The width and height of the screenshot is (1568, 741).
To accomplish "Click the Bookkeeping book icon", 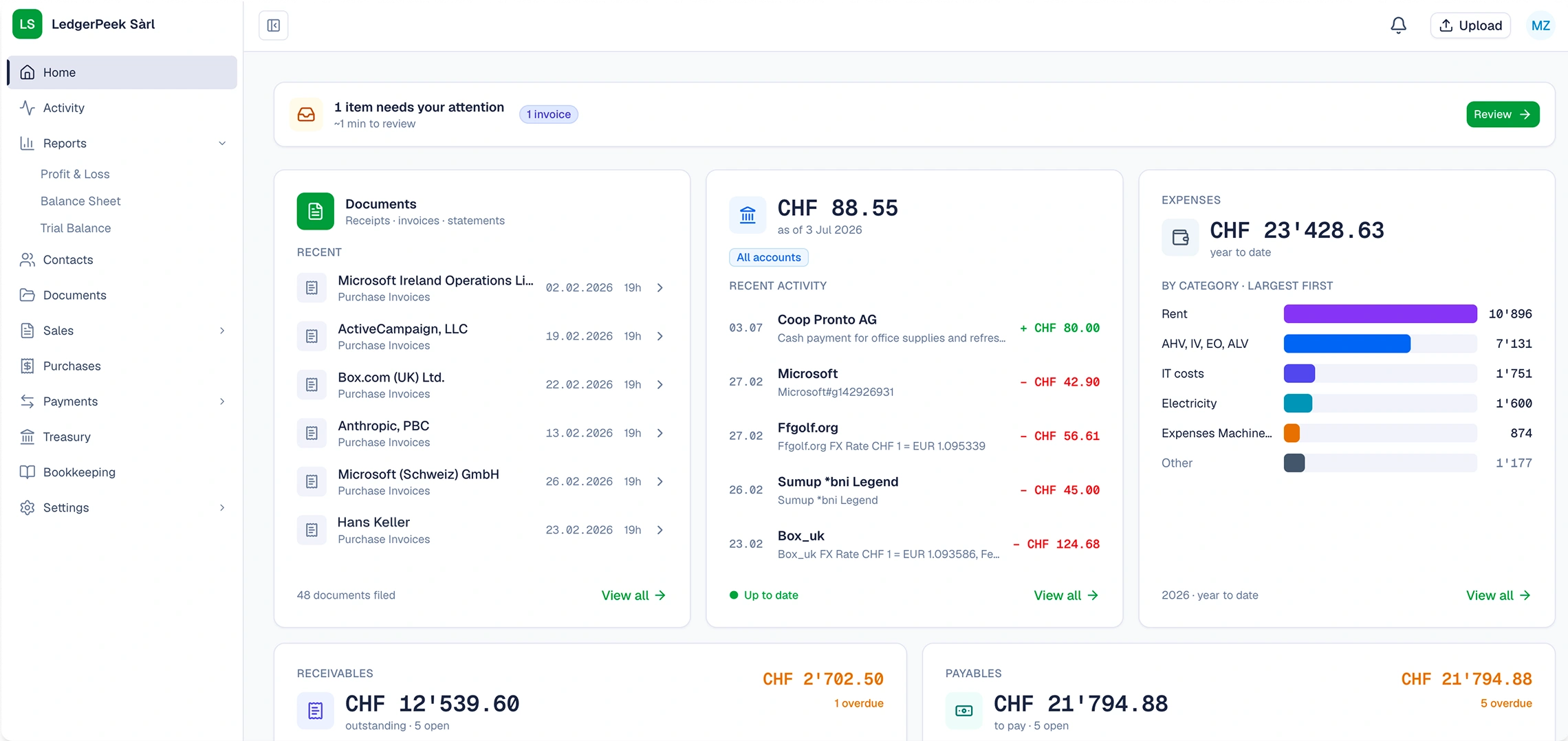I will (x=28, y=472).
